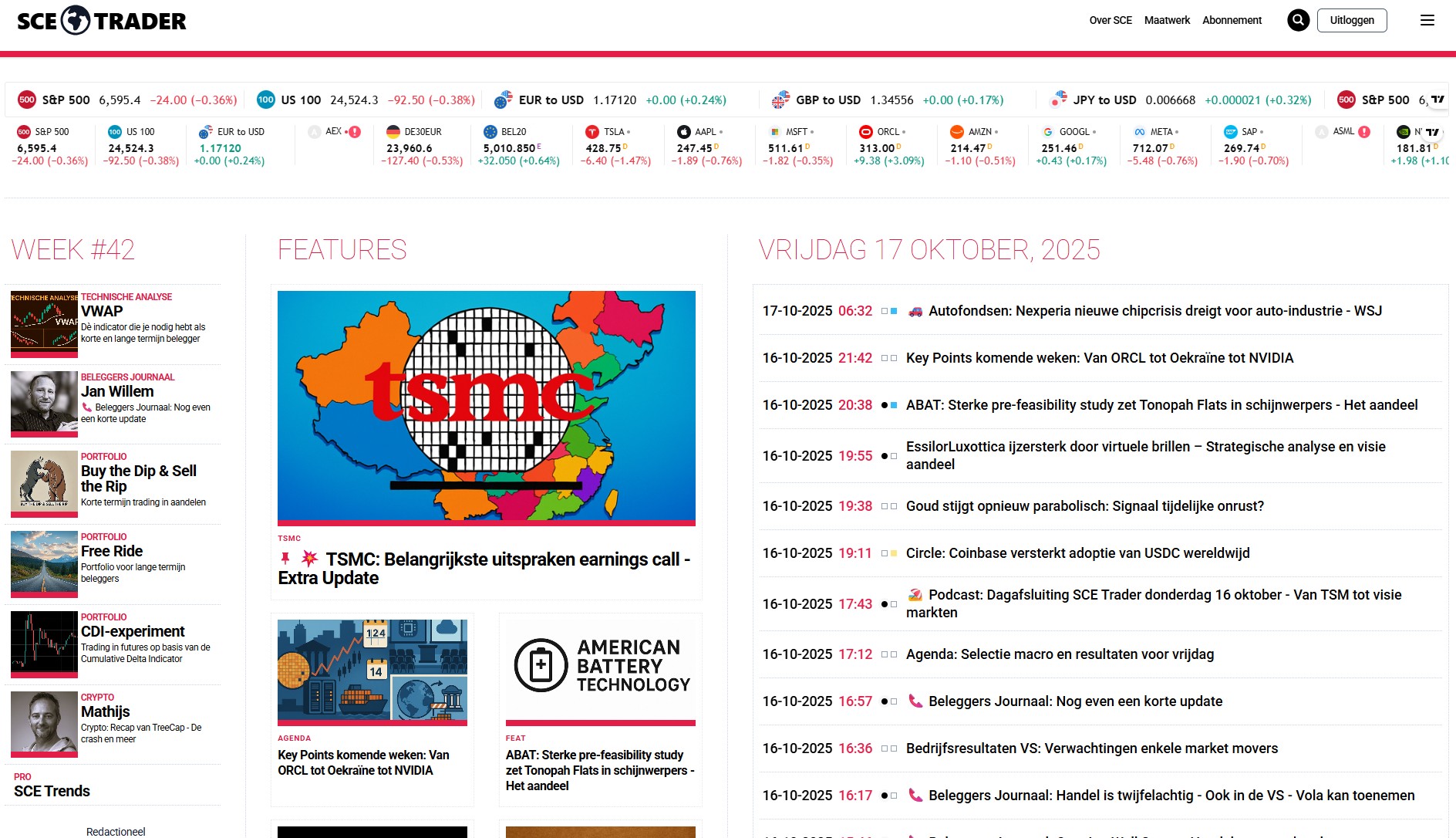Open the EssilorLuxottica ijzersterk headline

point(1146,455)
